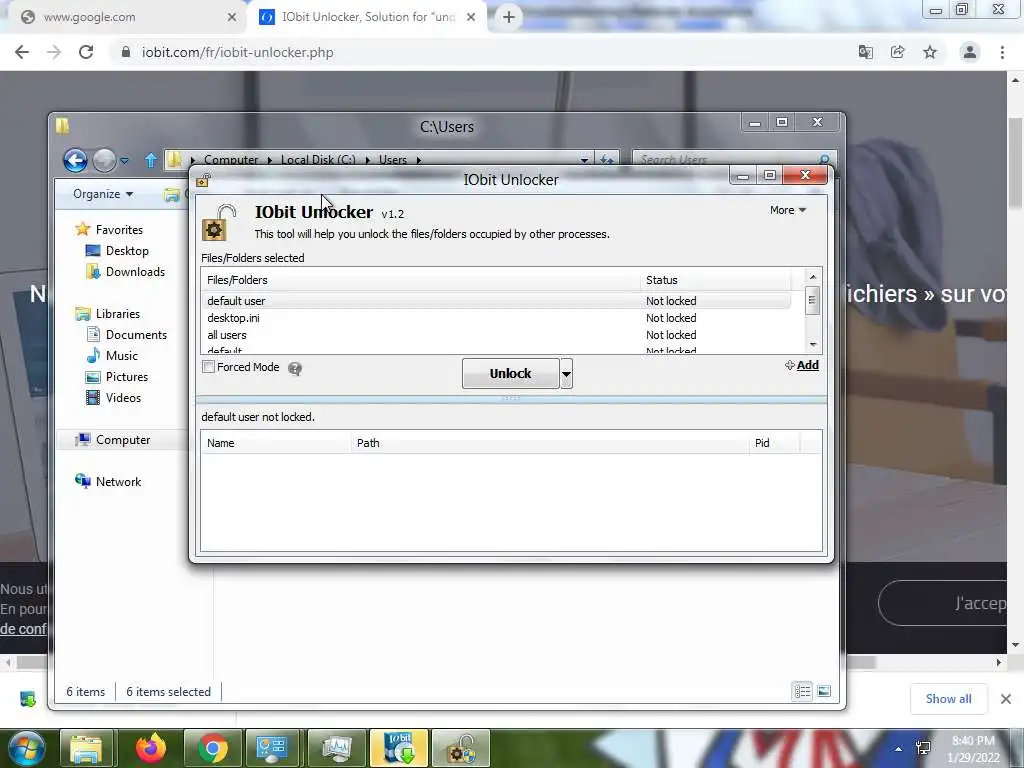This screenshot has height=768, width=1024.
Task: Open the Forced Mode help question icon
Action: coord(295,368)
